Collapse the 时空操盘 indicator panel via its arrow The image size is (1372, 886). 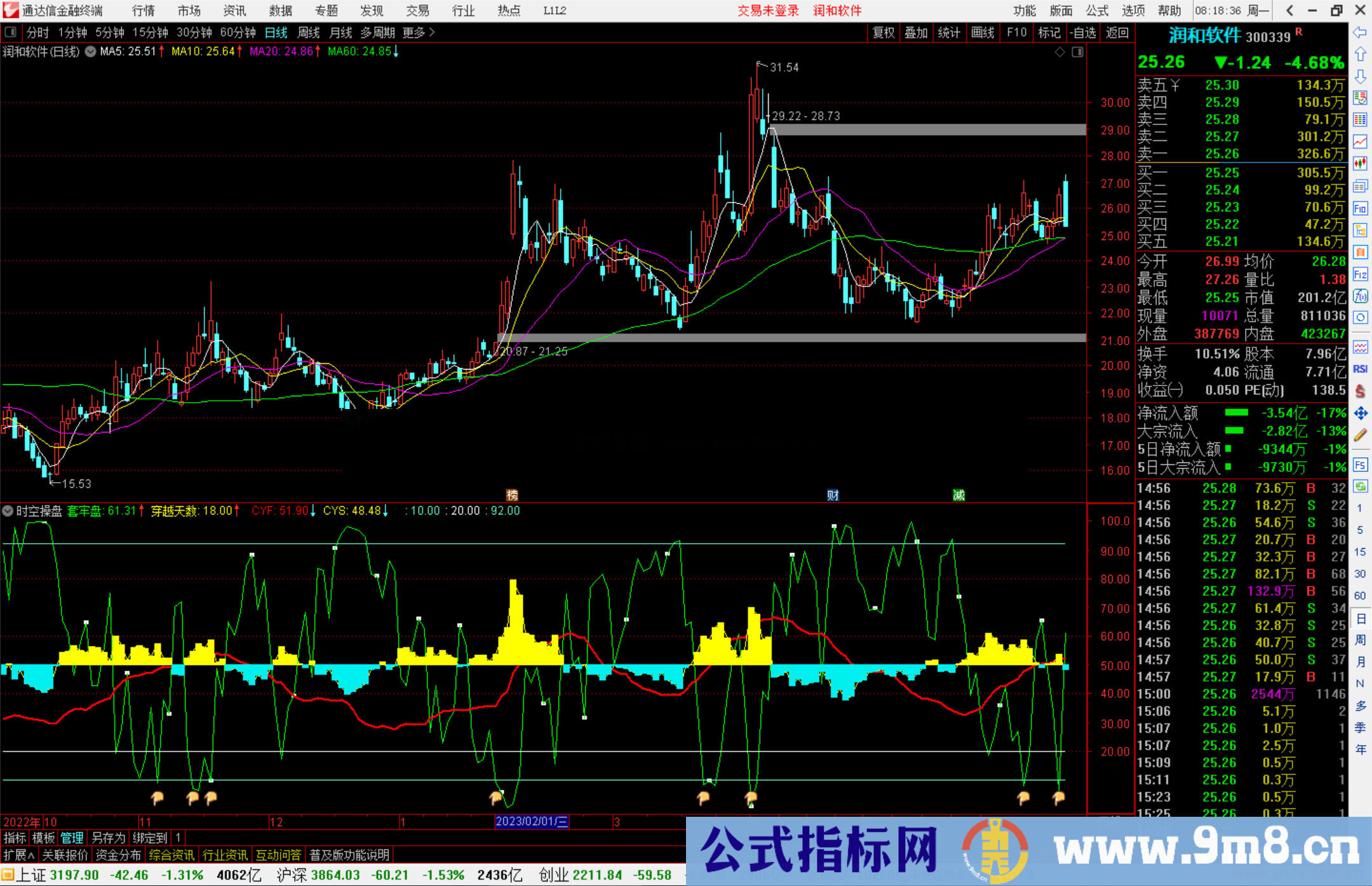8,511
